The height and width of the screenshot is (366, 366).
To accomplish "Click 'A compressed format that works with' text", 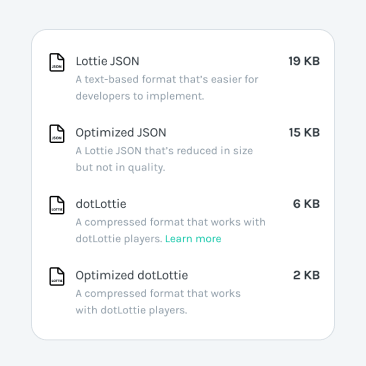I will point(171,222).
